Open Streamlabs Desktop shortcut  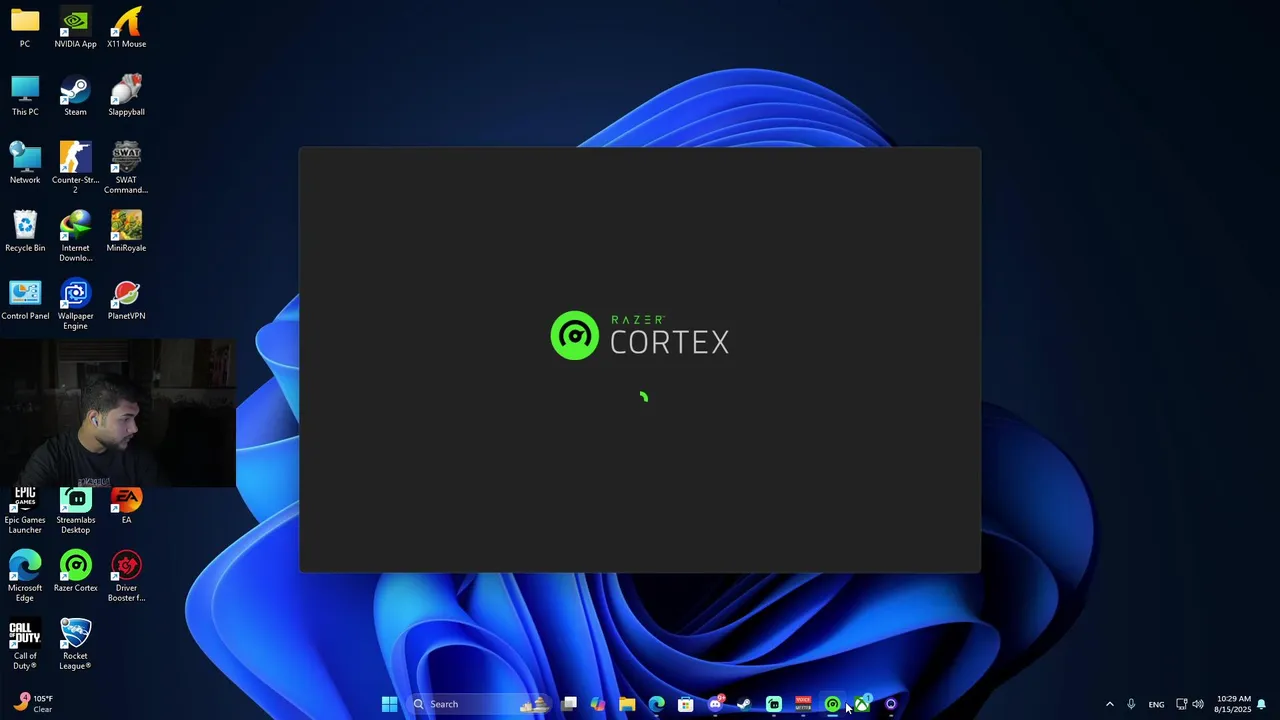pos(75,510)
